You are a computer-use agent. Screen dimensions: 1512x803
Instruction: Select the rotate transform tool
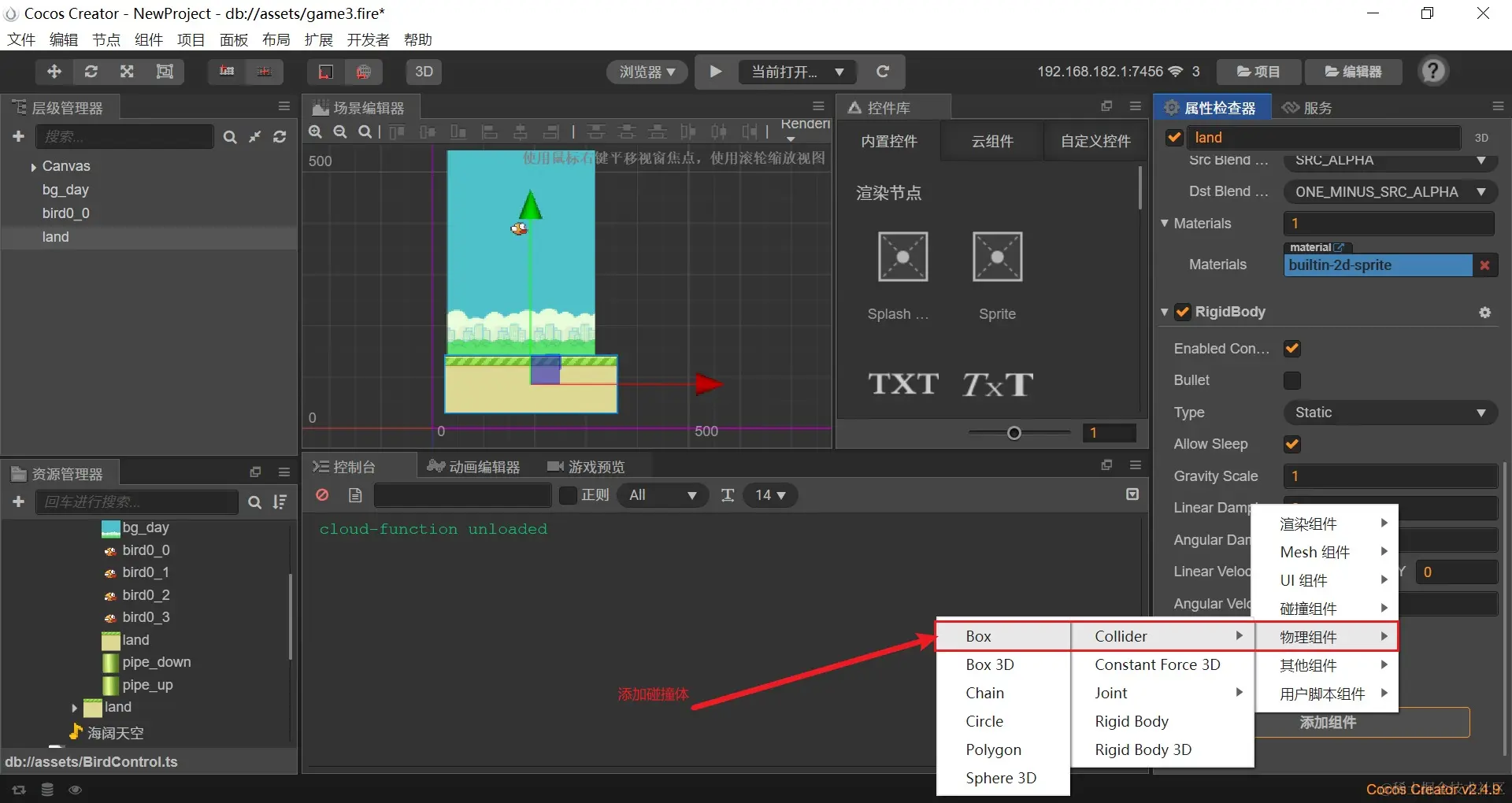(x=91, y=72)
